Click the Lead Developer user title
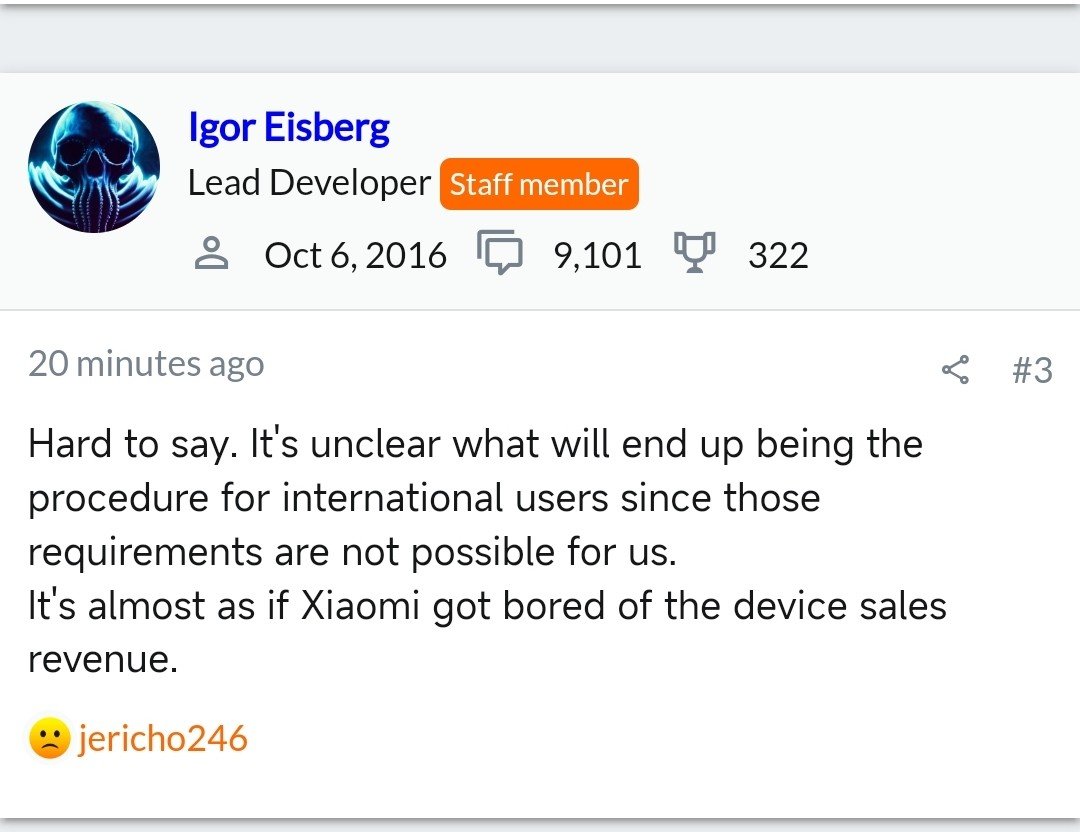1080x832 pixels. [309, 183]
